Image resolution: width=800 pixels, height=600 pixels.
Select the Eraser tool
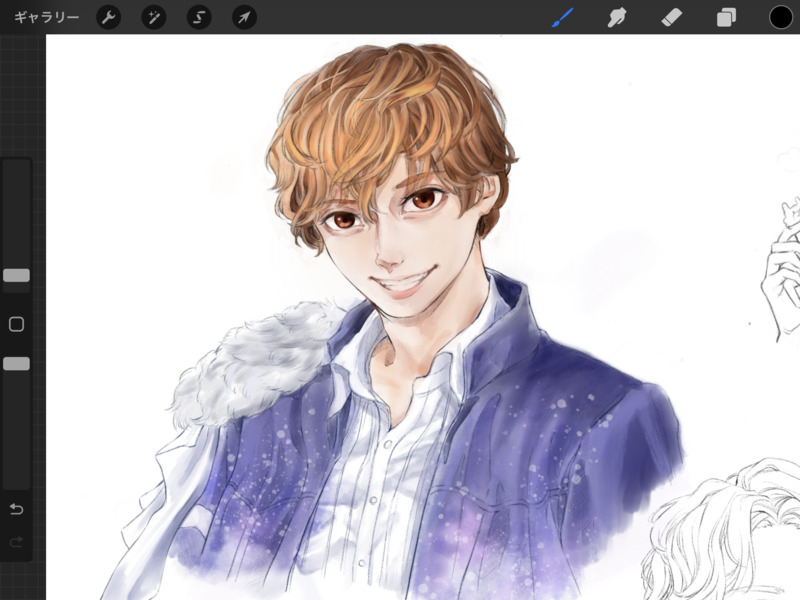(x=671, y=17)
